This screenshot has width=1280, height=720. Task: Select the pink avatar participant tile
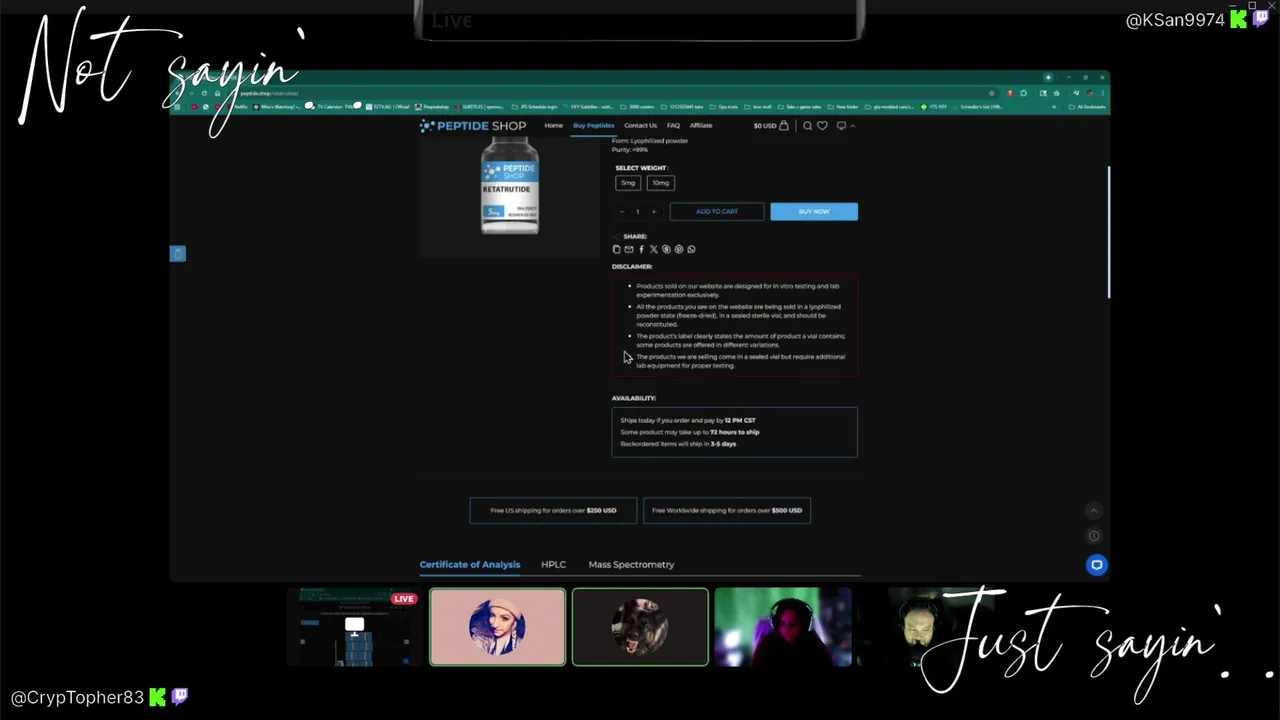tap(497, 627)
